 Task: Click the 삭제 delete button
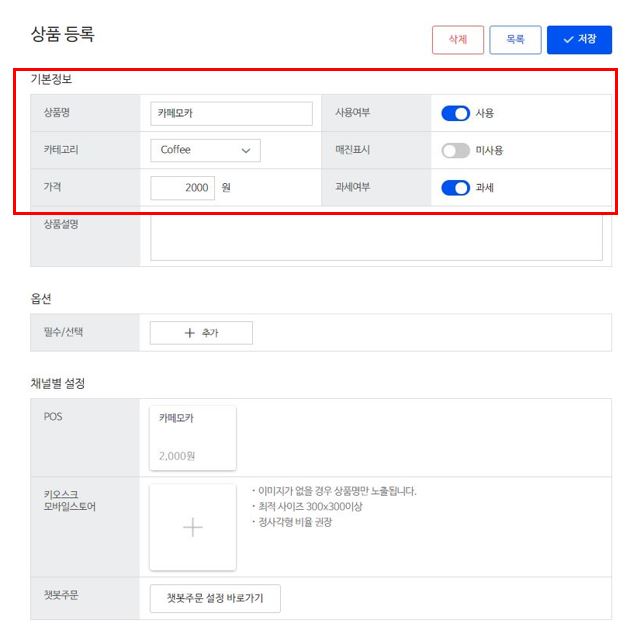[458, 39]
